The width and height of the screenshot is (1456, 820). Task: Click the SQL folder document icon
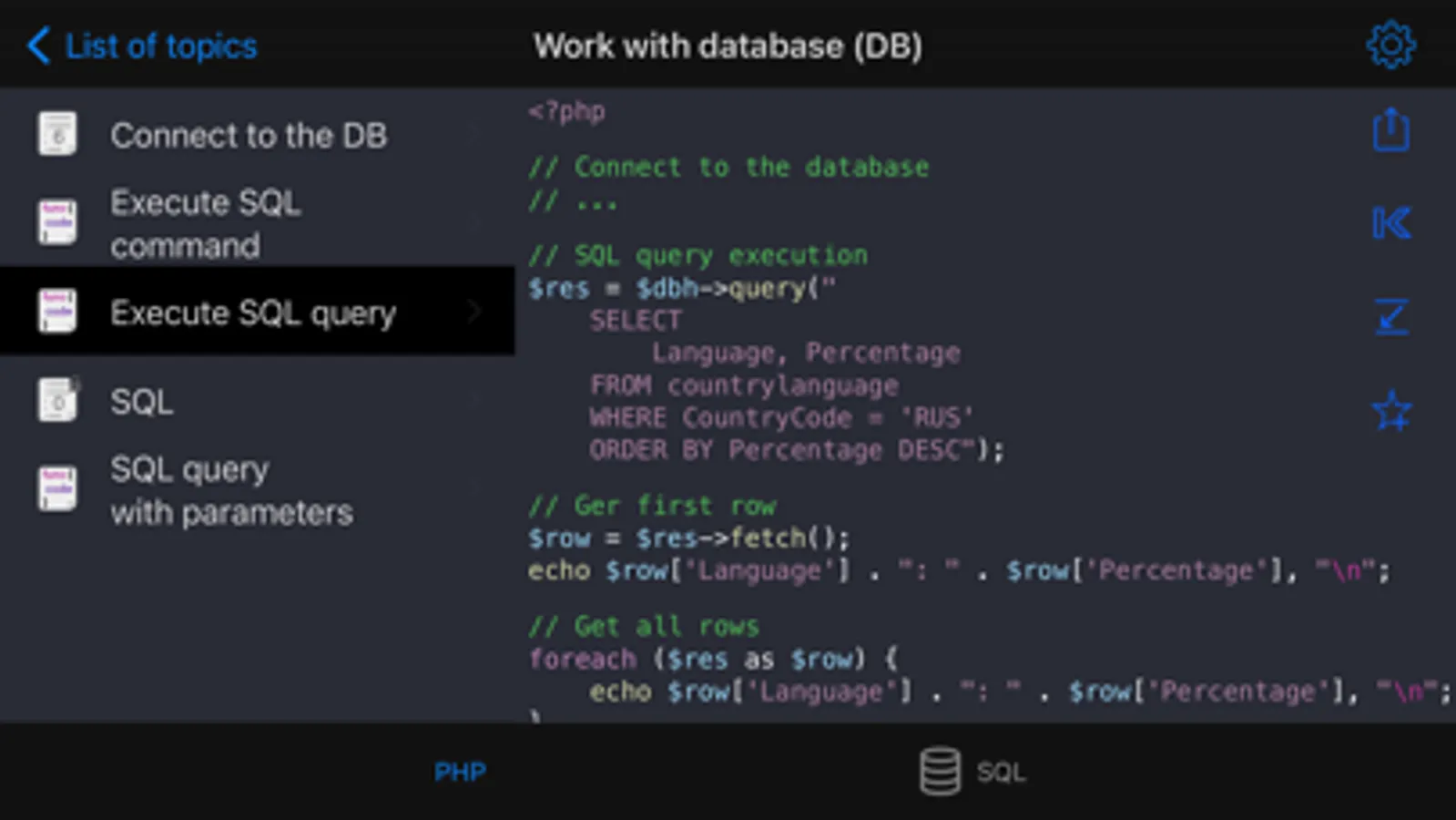[x=58, y=401]
